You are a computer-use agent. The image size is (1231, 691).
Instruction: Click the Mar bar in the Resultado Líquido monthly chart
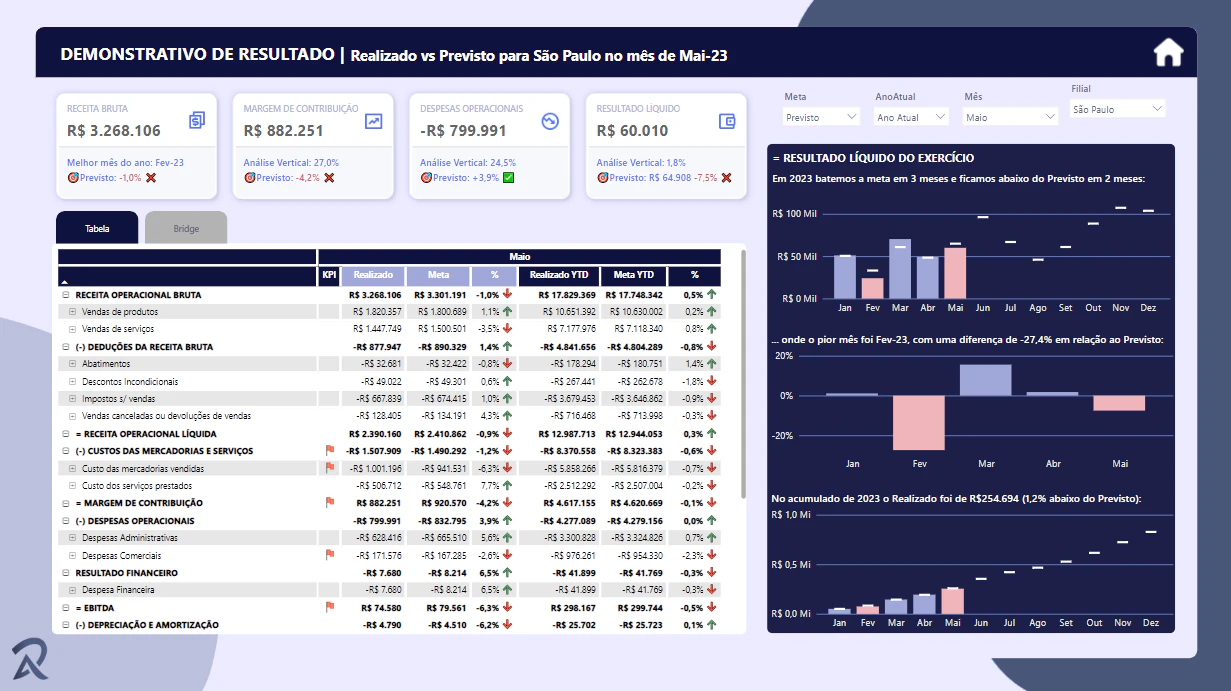[900, 269]
